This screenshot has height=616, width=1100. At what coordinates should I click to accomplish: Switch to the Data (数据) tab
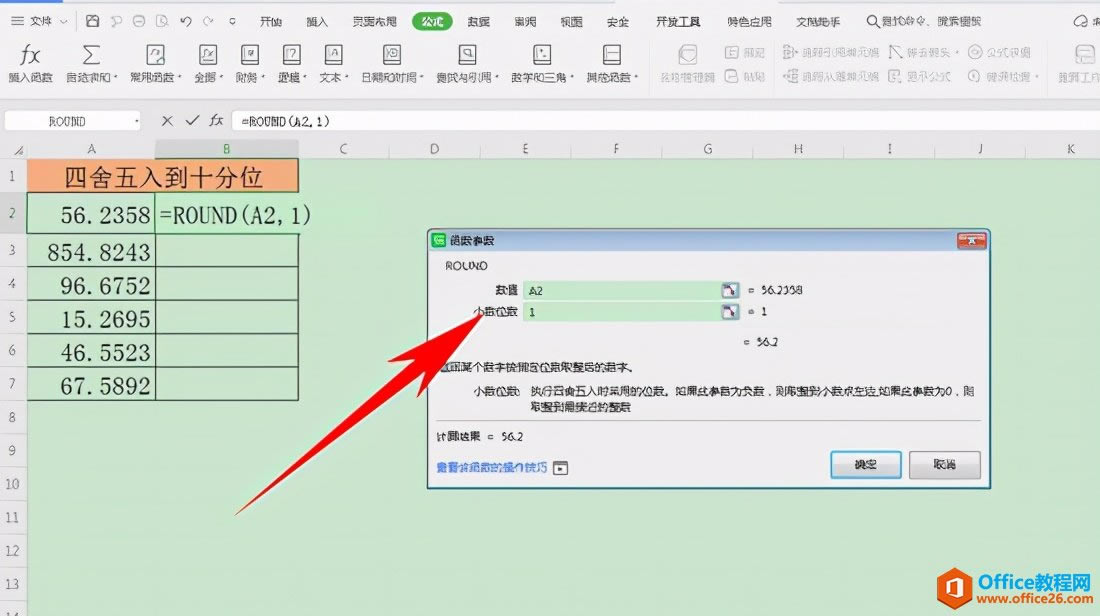point(478,22)
